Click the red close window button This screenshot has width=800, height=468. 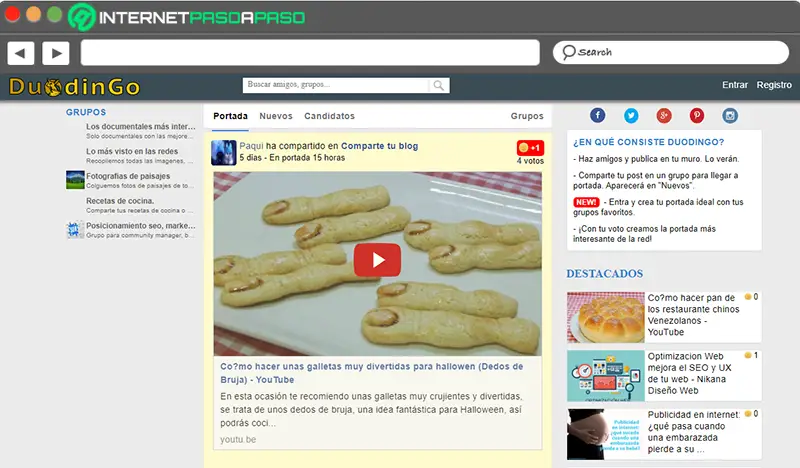[12, 14]
